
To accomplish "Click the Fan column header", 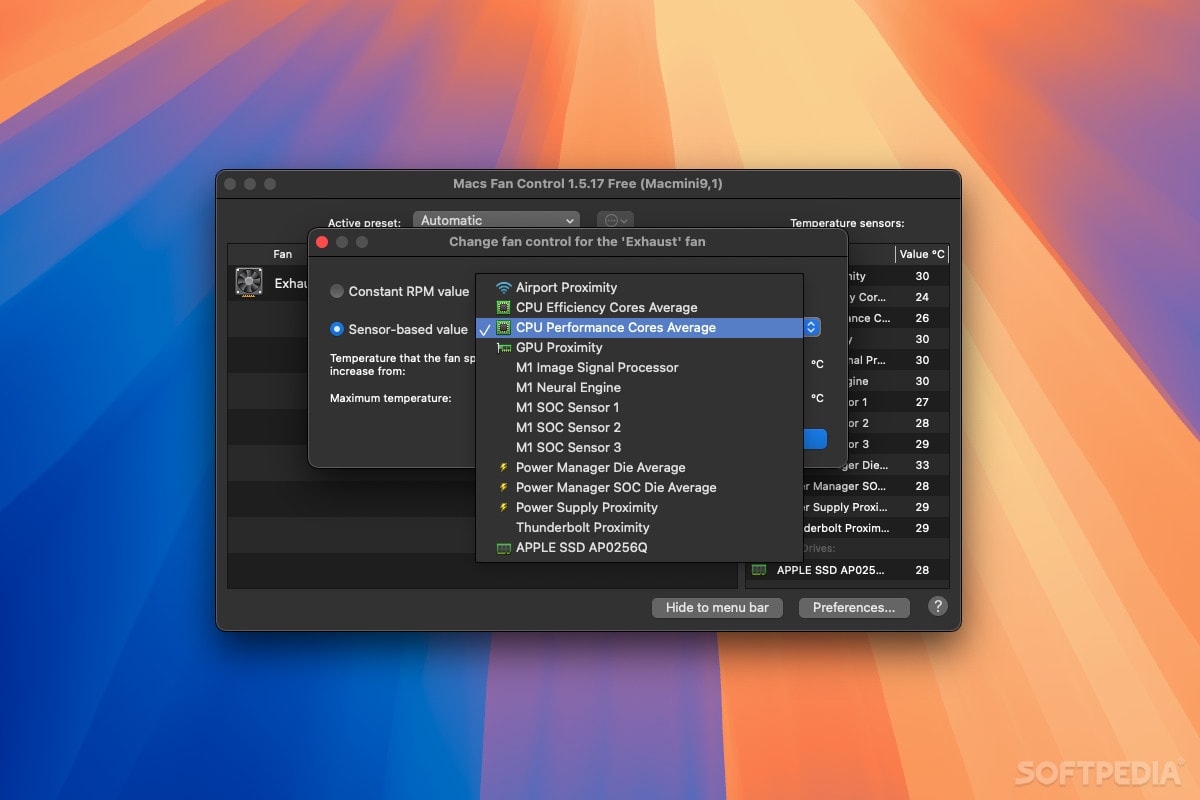I will tap(283, 254).
